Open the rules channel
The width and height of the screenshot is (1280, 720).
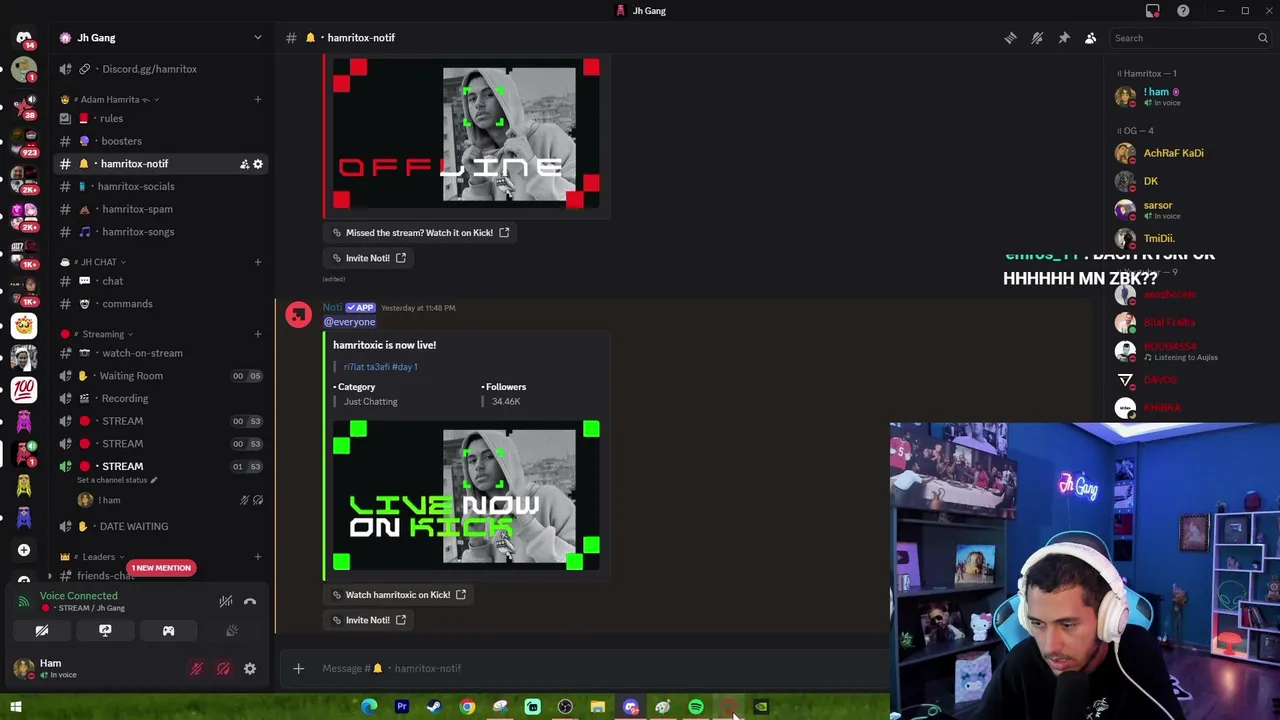click(x=111, y=118)
